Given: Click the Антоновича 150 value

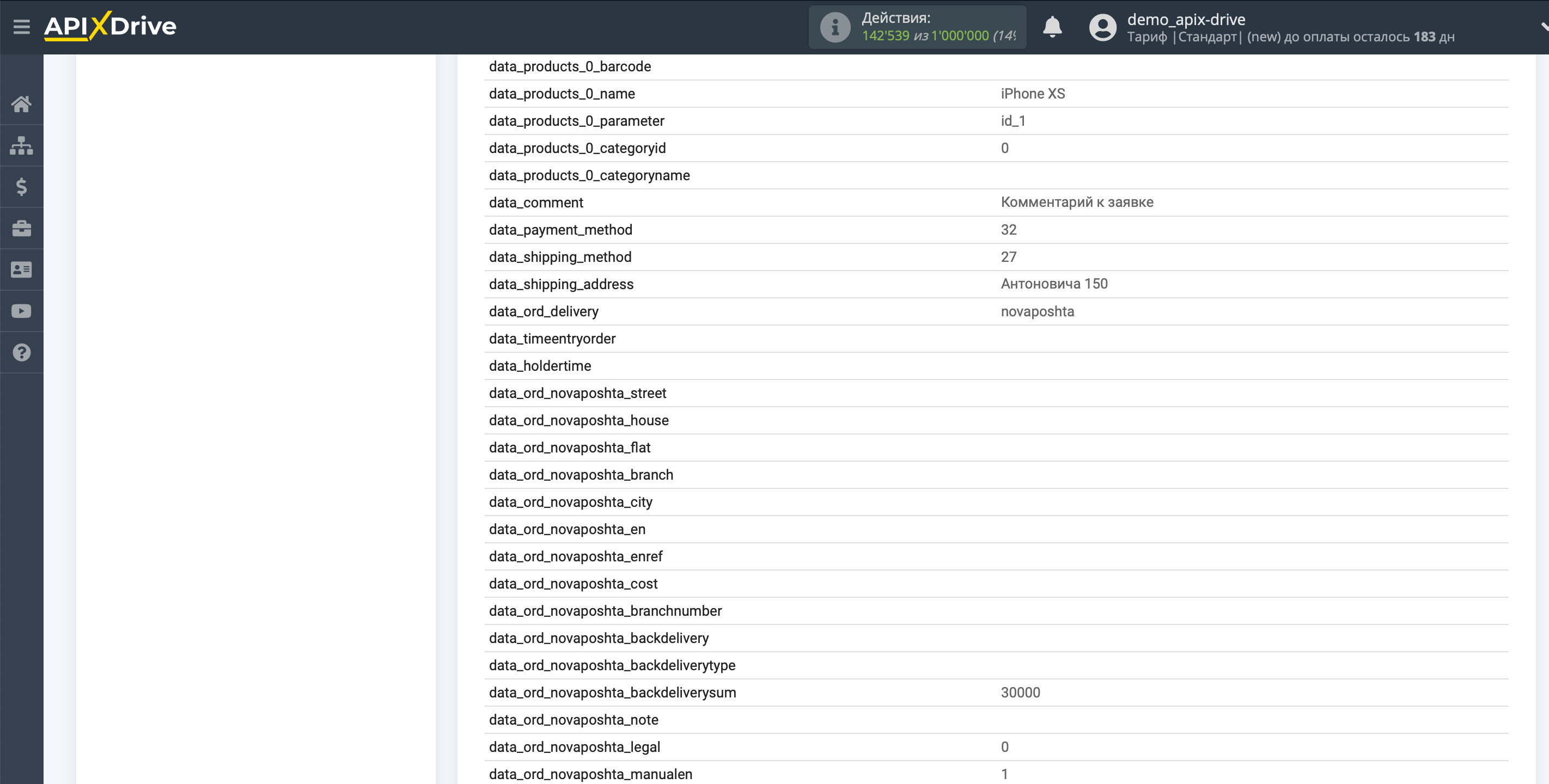Looking at the screenshot, I should pos(1053,284).
